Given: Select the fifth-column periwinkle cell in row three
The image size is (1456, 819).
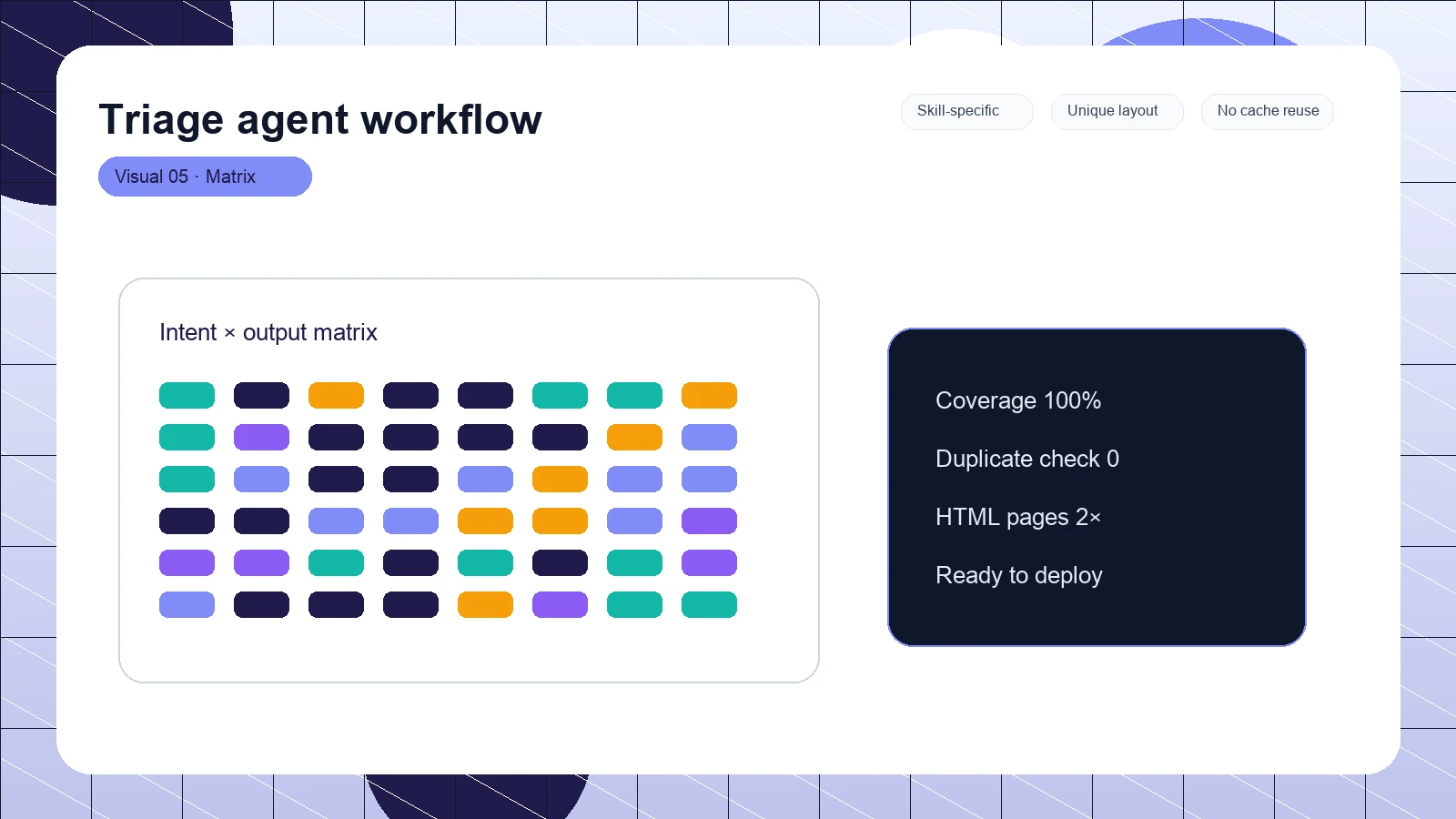Looking at the screenshot, I should 485,480.
